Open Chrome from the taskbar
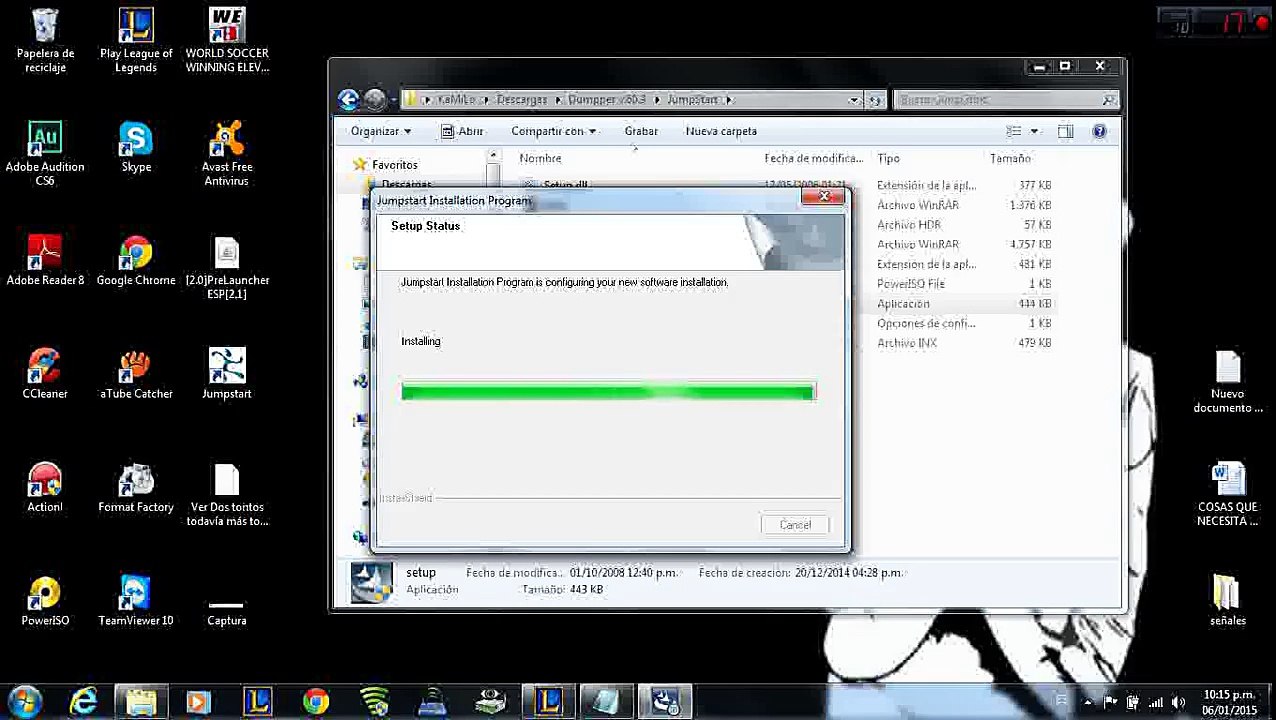 click(316, 702)
